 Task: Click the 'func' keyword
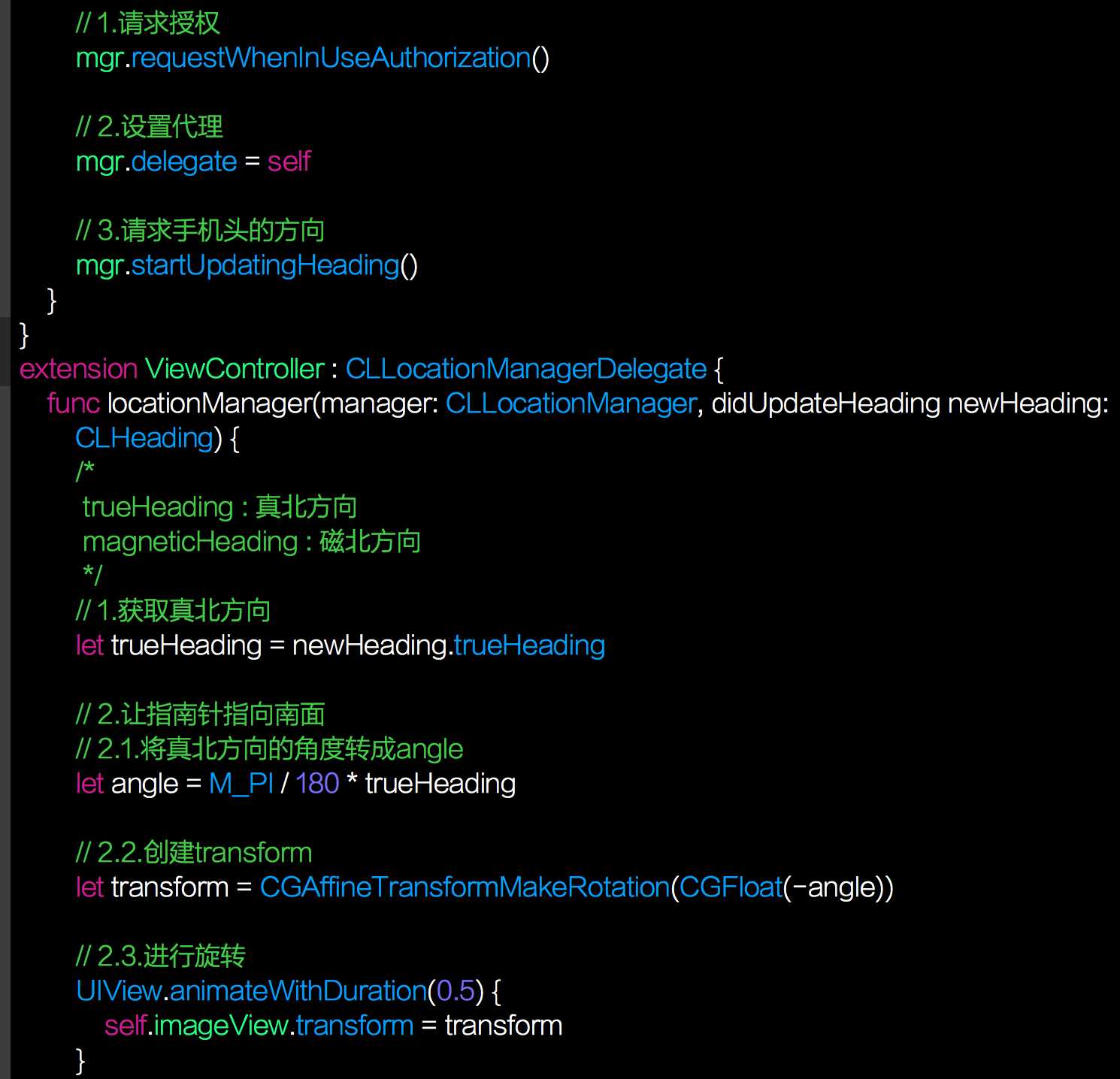tap(74, 403)
